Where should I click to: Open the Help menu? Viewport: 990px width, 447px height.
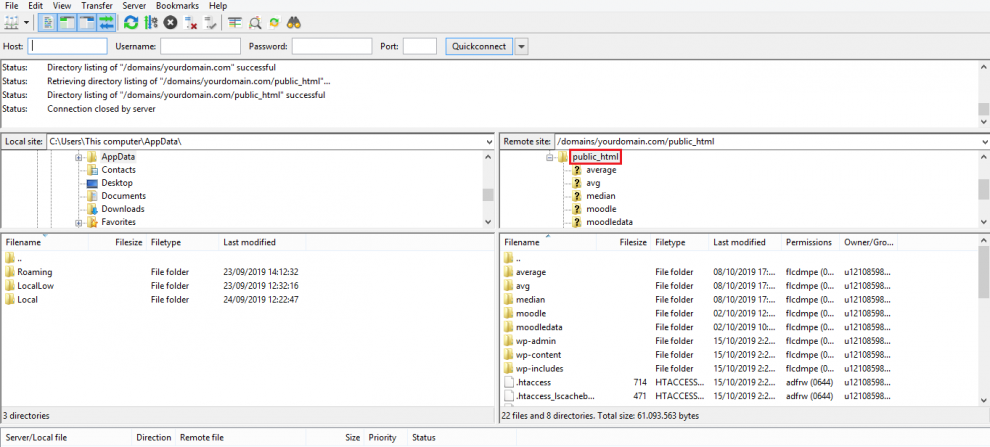point(218,6)
